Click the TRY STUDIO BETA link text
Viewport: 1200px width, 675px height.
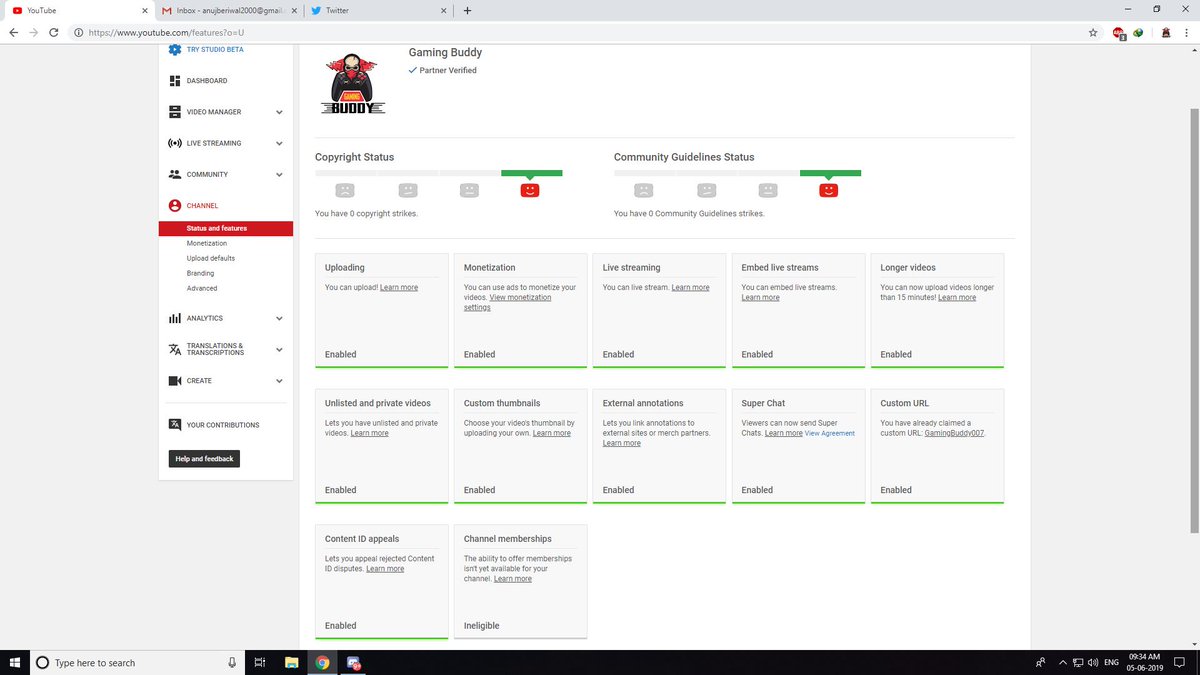click(x=215, y=49)
